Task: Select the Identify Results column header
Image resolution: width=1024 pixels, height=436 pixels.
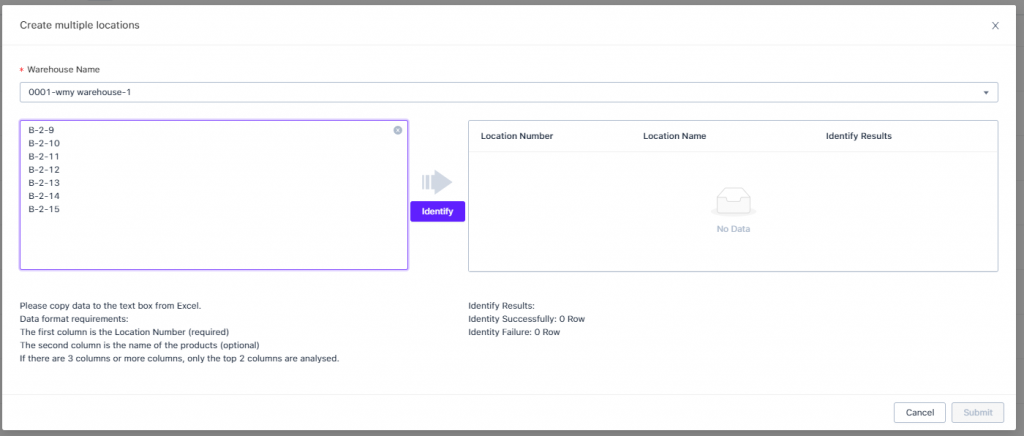Action: pos(859,136)
